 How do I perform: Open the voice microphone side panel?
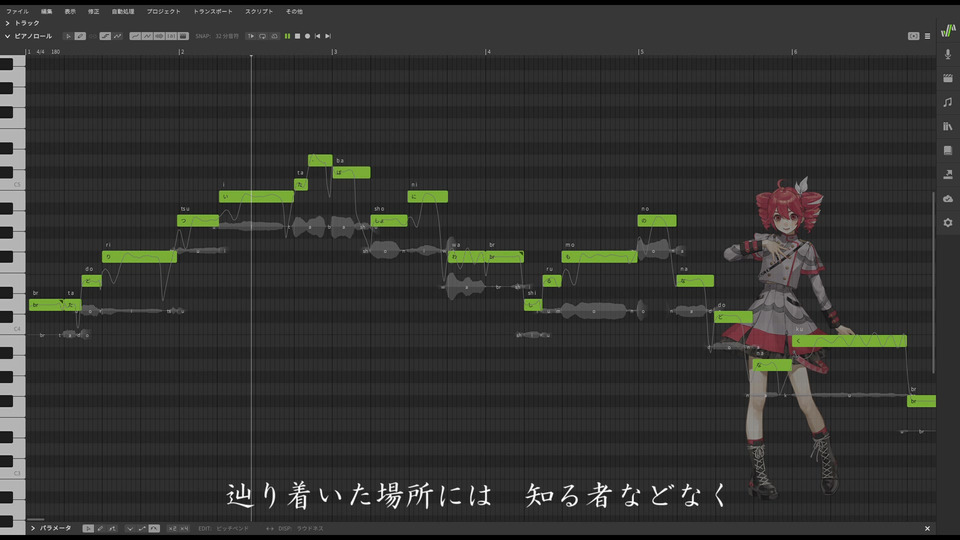(x=948, y=54)
